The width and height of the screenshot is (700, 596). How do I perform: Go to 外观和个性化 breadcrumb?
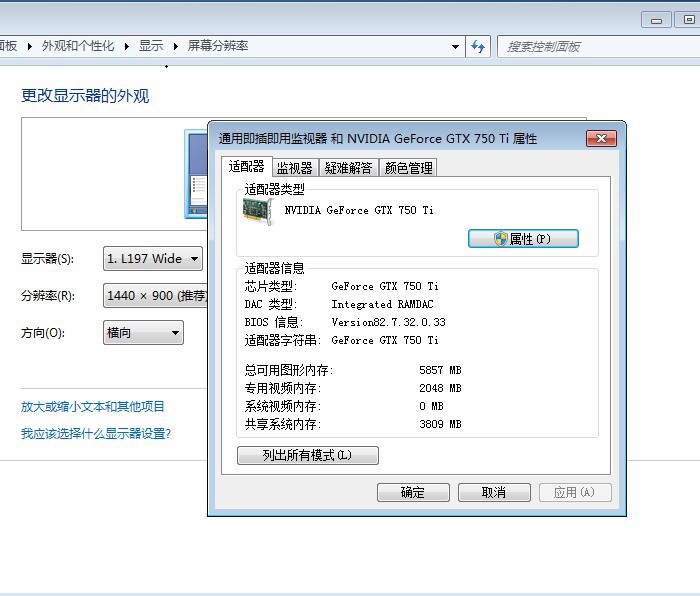78,46
